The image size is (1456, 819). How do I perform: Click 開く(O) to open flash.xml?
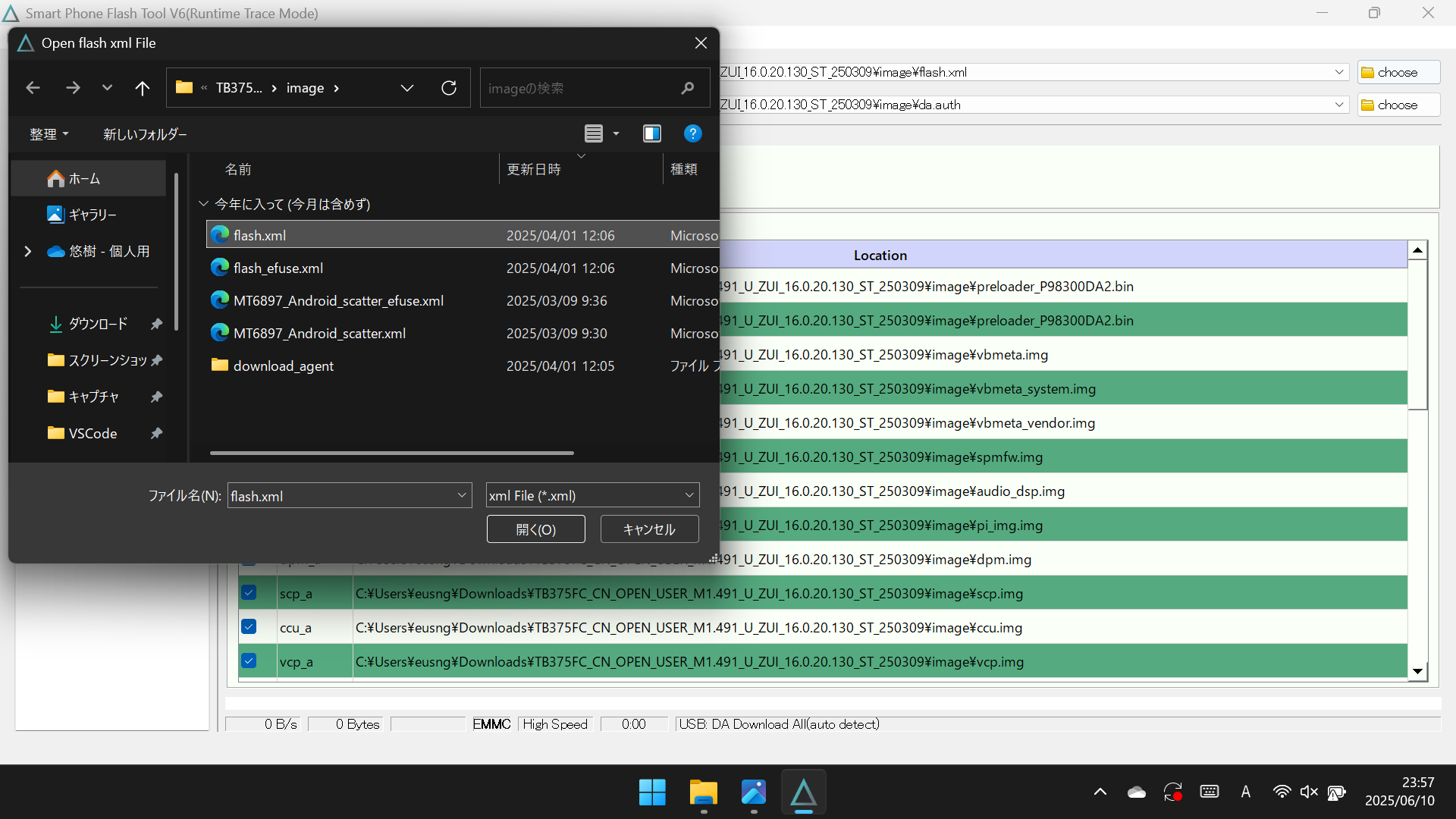[535, 529]
